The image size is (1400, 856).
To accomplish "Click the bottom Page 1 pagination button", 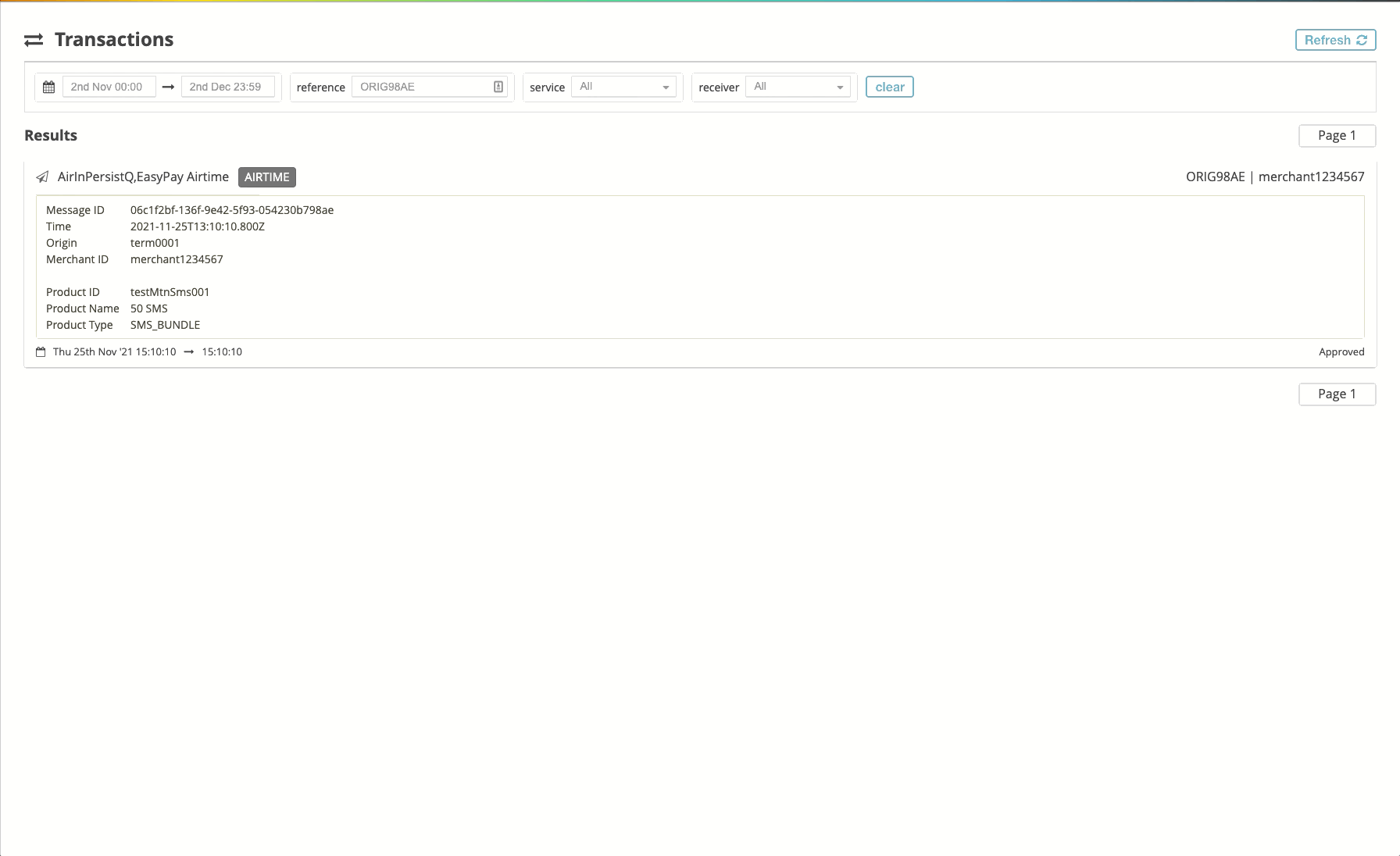I will click(1337, 394).
